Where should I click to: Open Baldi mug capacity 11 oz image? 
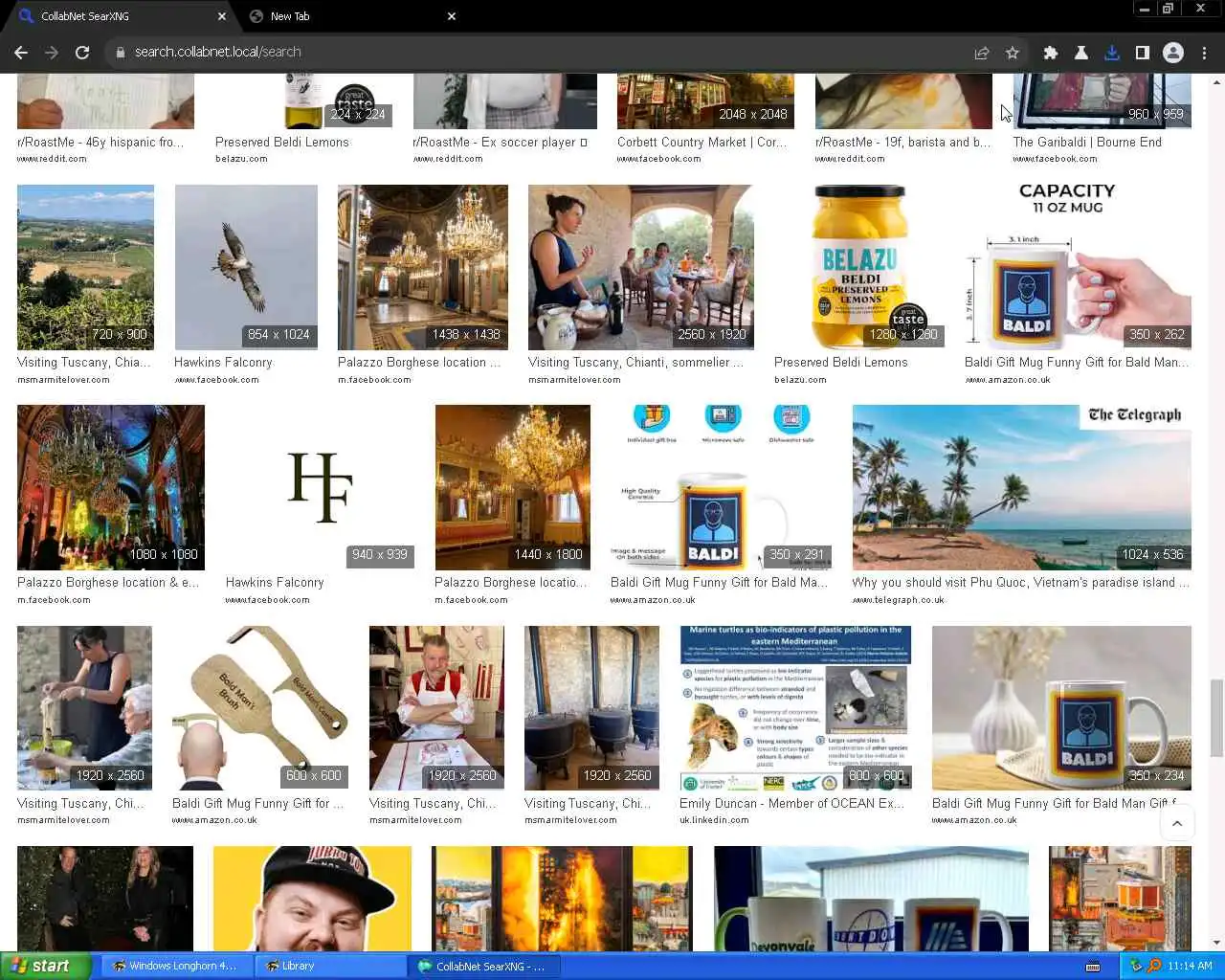point(1078,267)
